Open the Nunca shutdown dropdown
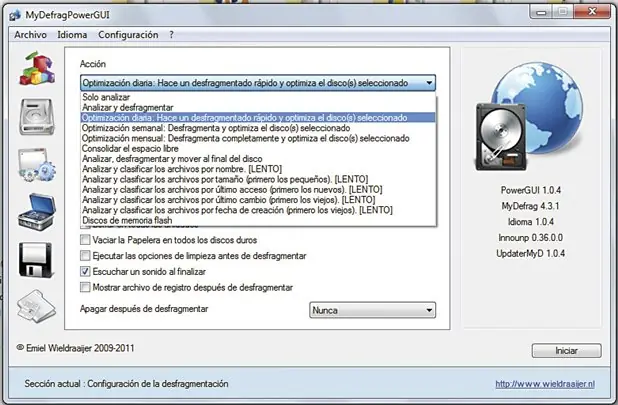 tap(372, 310)
